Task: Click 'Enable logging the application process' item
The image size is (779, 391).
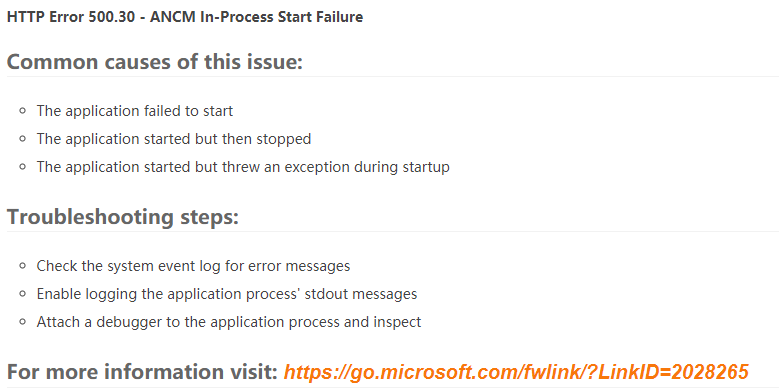Action: point(227,294)
